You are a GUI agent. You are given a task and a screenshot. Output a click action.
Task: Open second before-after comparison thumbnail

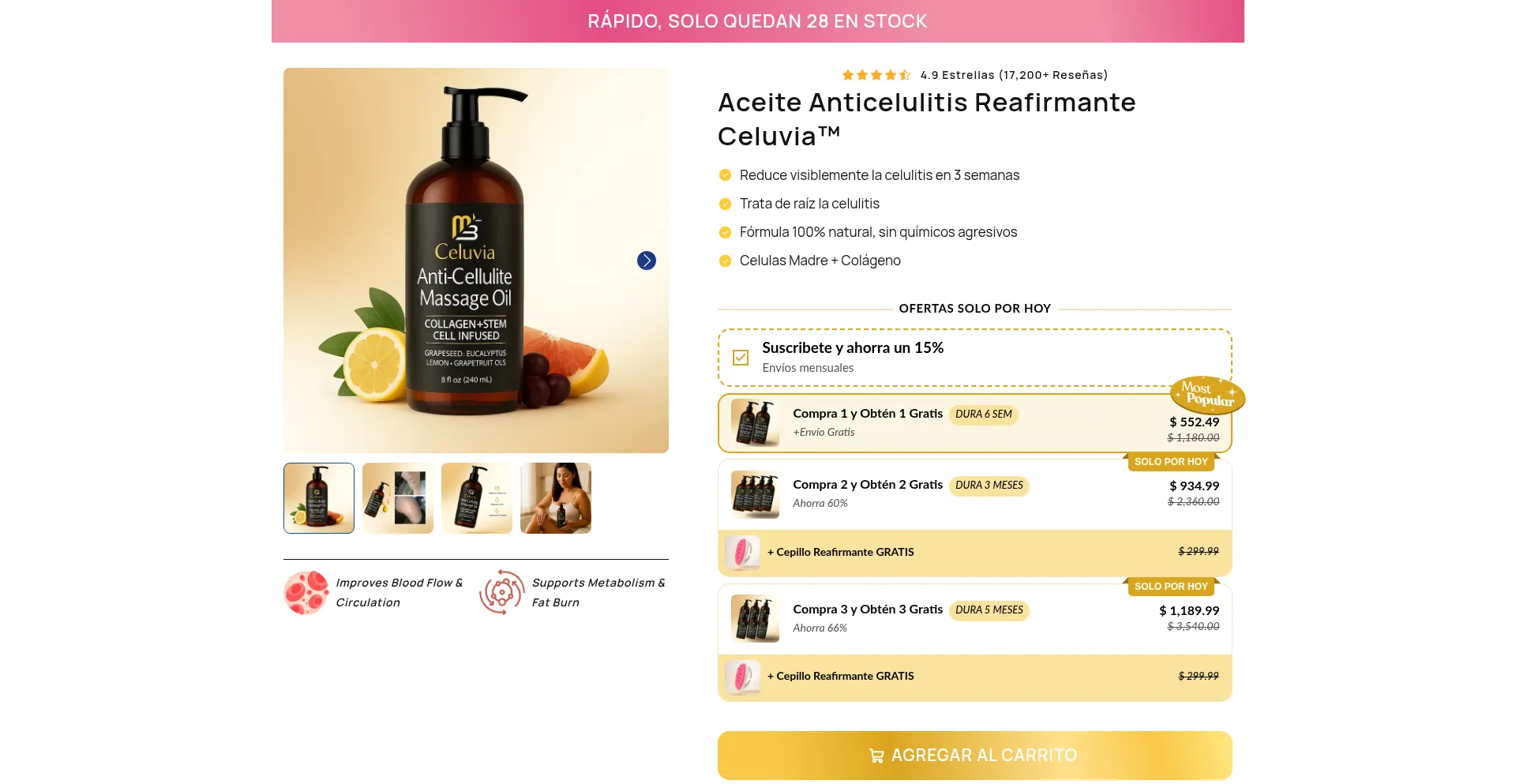tap(398, 498)
